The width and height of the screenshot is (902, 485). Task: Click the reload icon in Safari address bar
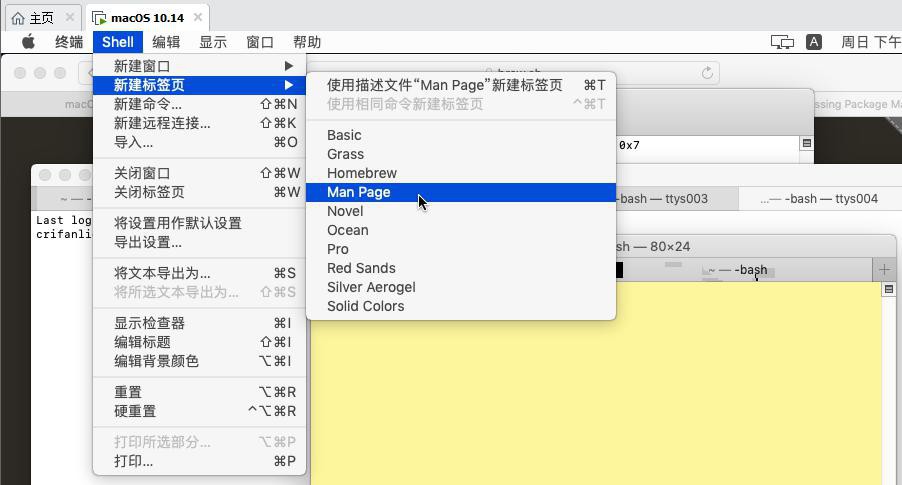tap(707, 72)
